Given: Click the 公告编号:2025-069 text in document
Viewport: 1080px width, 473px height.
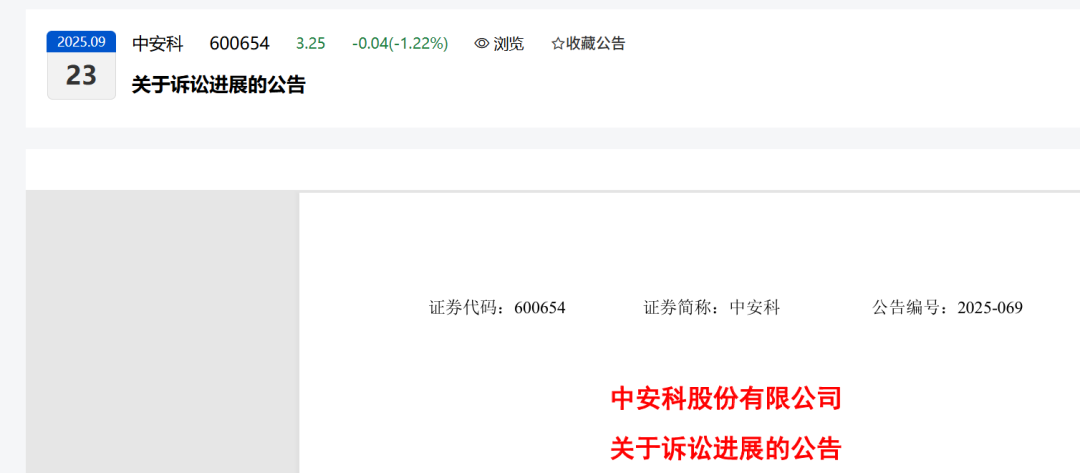Looking at the screenshot, I should click(948, 308).
